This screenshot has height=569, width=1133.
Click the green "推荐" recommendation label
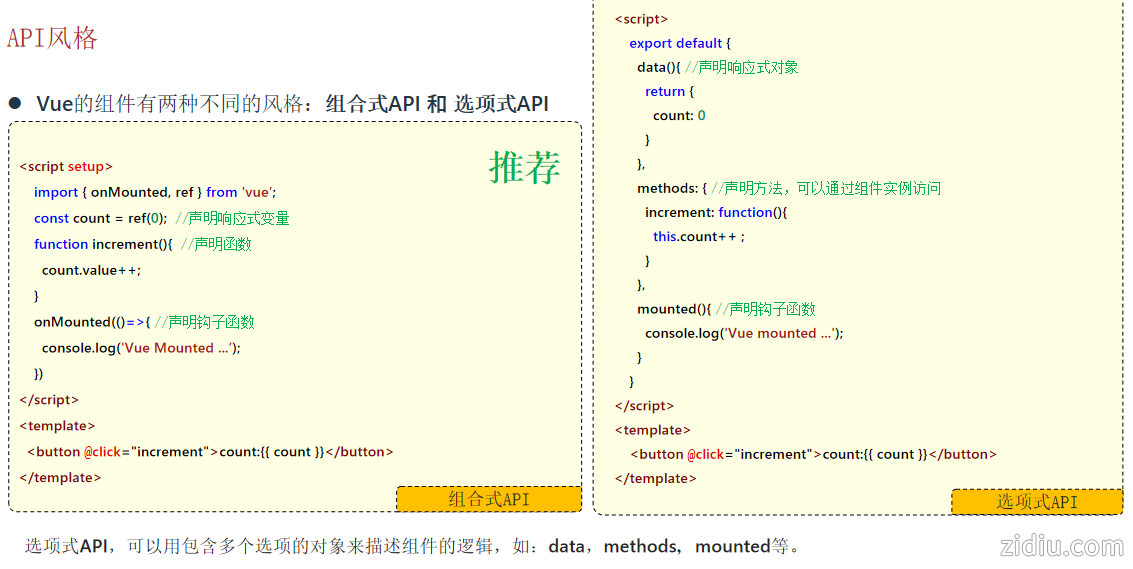524,168
